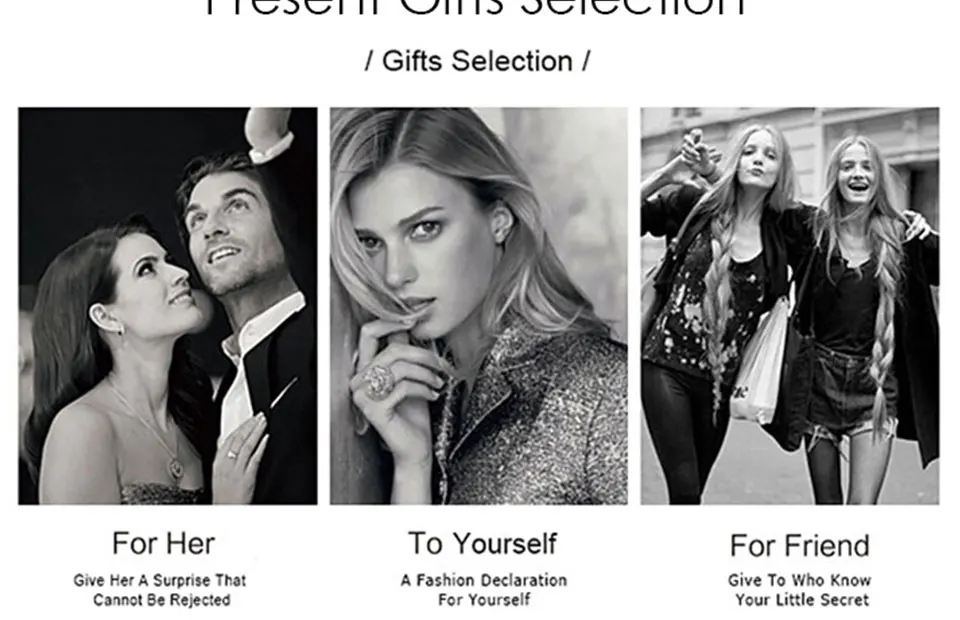This screenshot has width=960, height=620.
Task: Click the man's raised white shirt cuff
Action: (x=272, y=148)
